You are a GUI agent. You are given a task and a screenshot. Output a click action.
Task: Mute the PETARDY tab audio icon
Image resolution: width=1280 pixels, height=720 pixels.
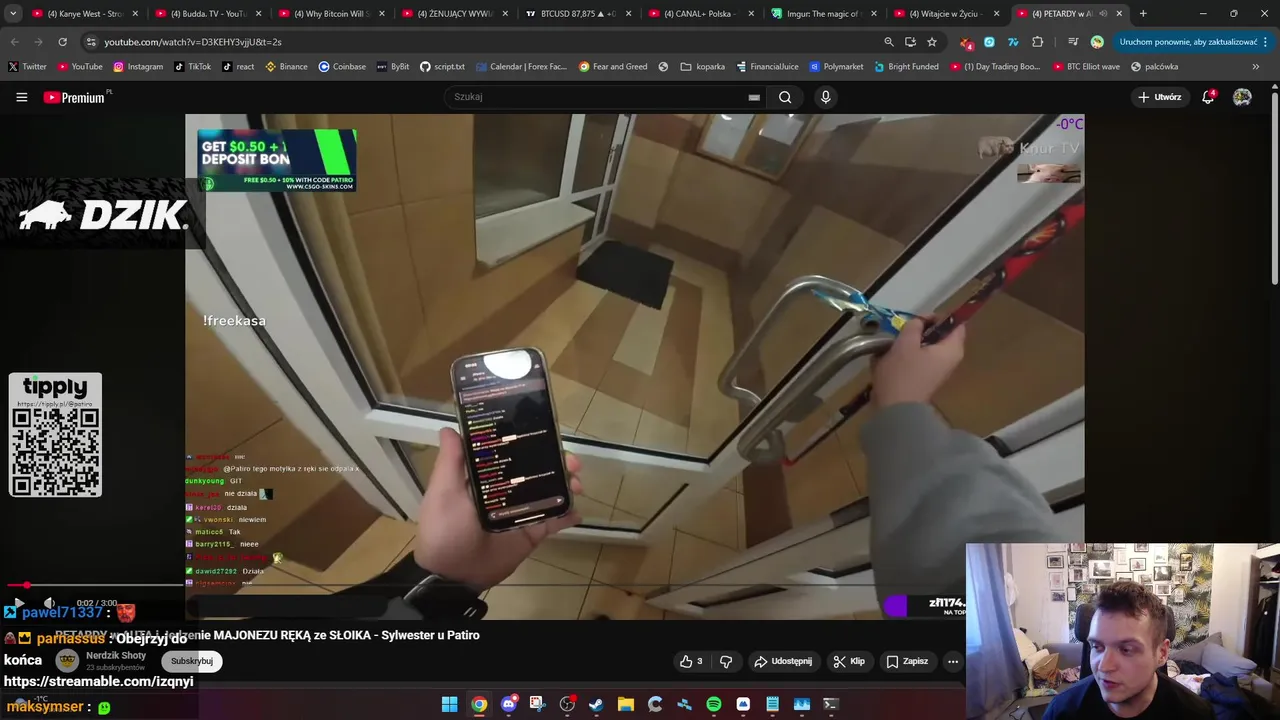tap(1104, 14)
